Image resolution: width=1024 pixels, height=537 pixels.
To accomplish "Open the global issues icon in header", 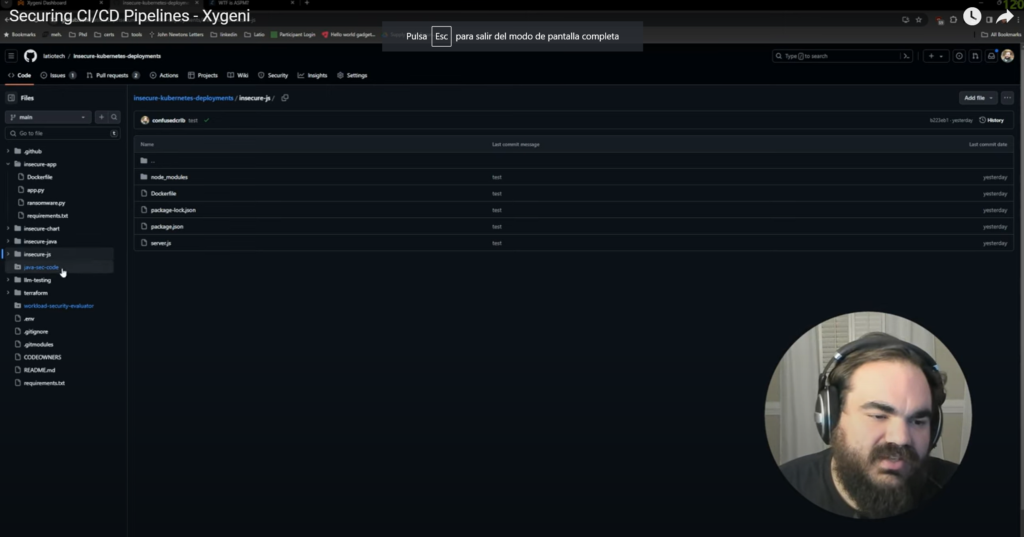I will pos(959,56).
